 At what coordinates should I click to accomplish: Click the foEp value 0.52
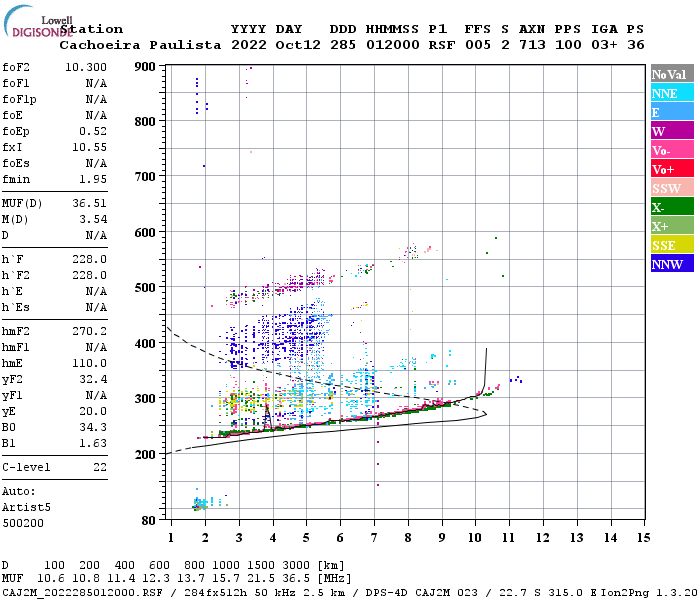pyautogui.click(x=93, y=131)
